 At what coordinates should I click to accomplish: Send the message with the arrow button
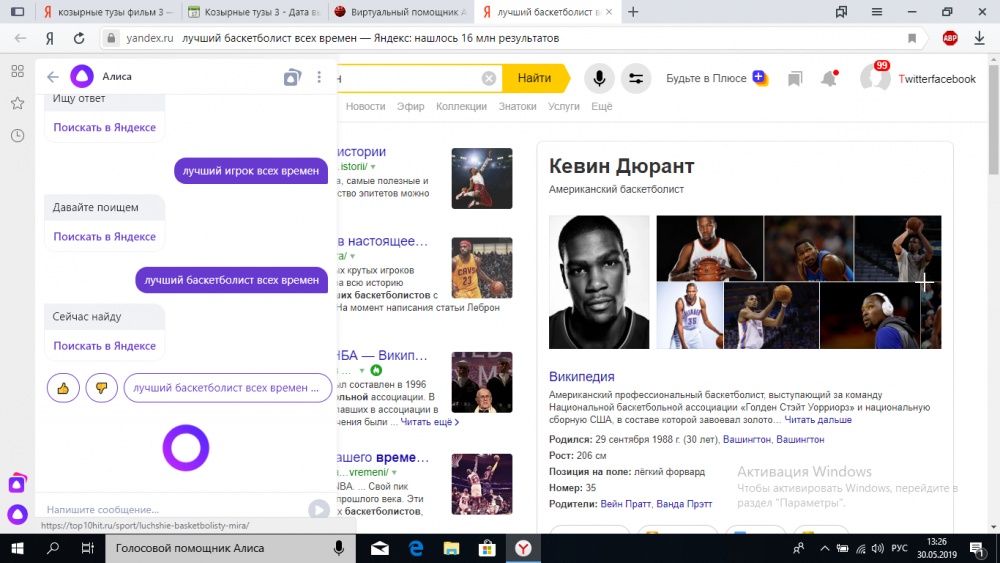[x=318, y=509]
